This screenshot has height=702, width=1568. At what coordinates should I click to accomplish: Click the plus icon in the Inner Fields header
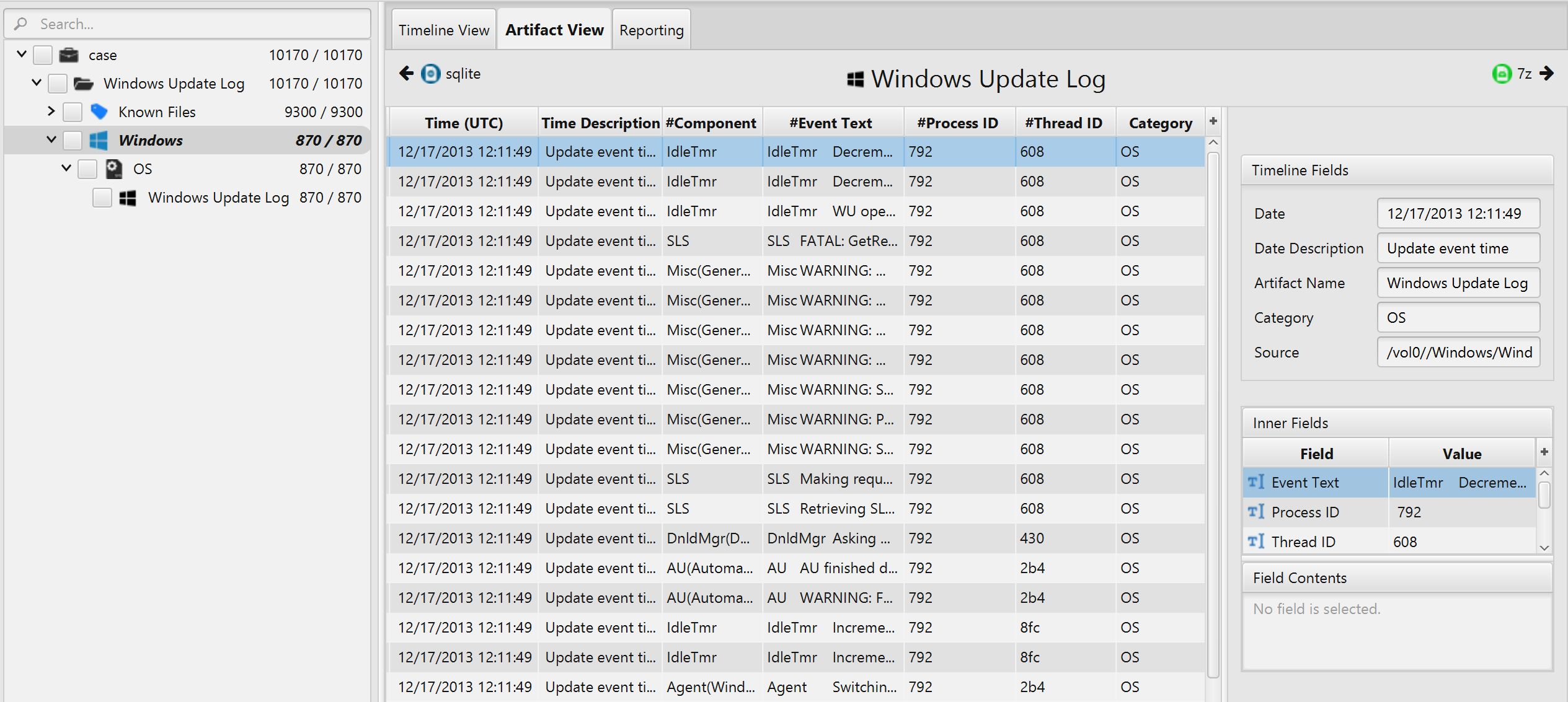(x=1544, y=452)
